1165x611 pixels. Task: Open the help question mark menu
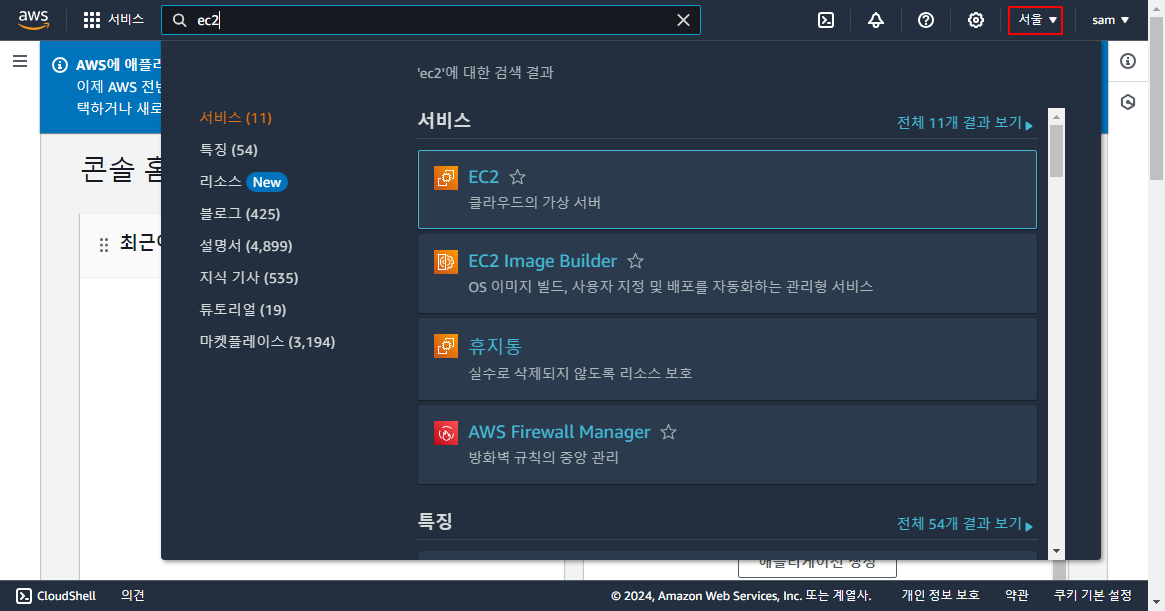[926, 20]
